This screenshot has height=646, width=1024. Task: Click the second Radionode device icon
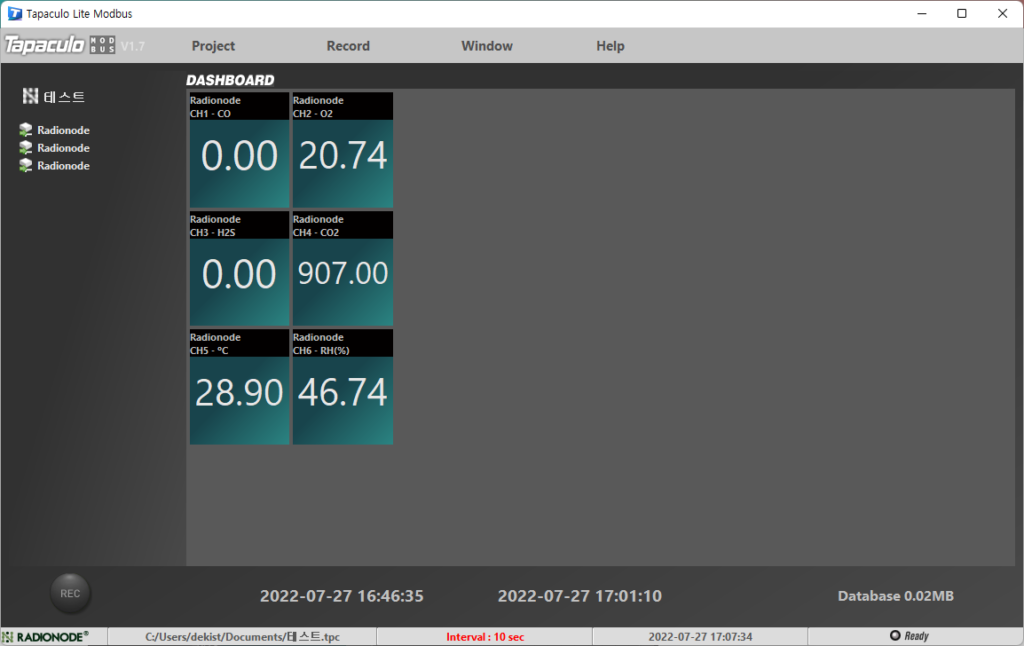click(25, 147)
